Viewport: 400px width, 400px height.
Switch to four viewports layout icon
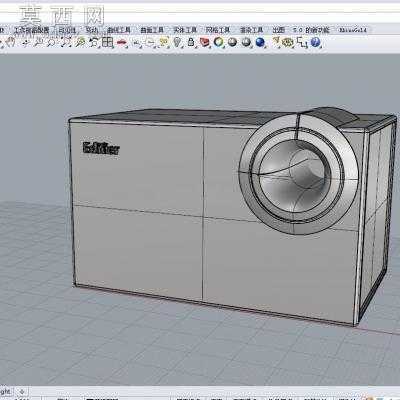click(107, 42)
